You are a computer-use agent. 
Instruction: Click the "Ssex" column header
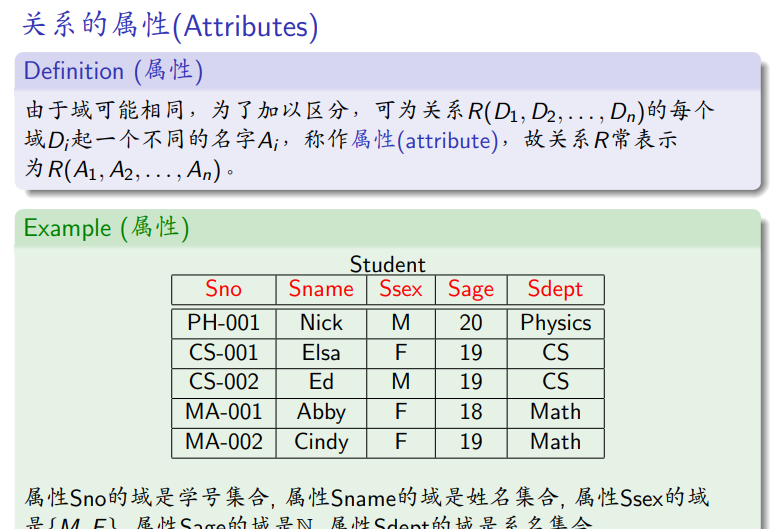(400, 289)
